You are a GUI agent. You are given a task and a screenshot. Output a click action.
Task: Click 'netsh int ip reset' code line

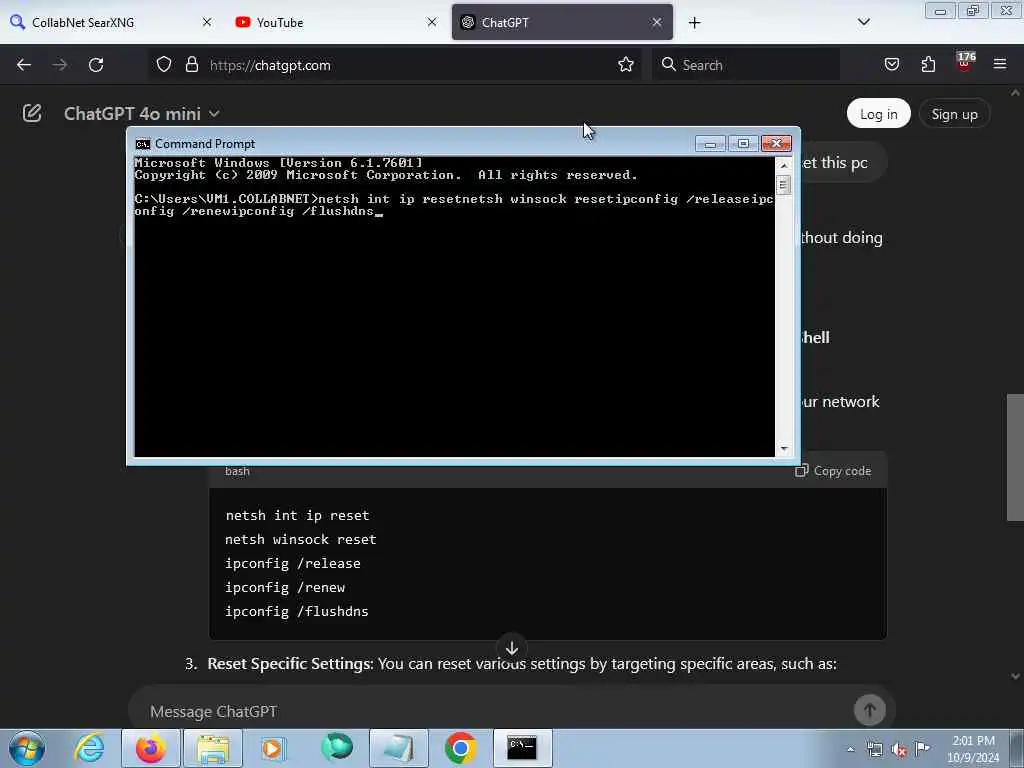tap(297, 515)
